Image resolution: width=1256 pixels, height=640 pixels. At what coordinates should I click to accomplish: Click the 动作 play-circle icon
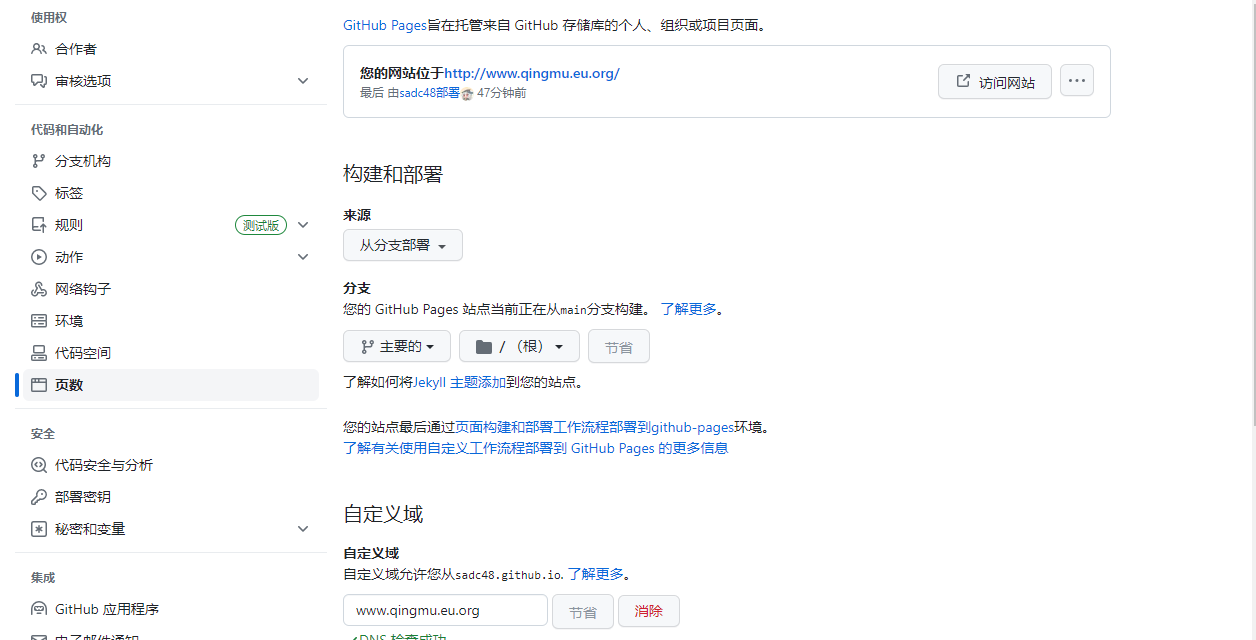pyautogui.click(x=39, y=257)
